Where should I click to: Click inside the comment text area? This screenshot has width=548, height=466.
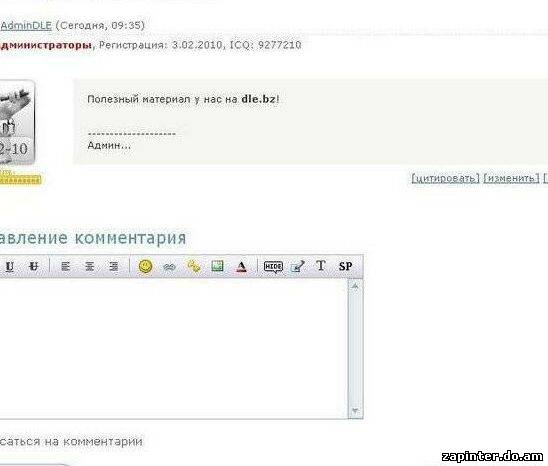pos(174,348)
